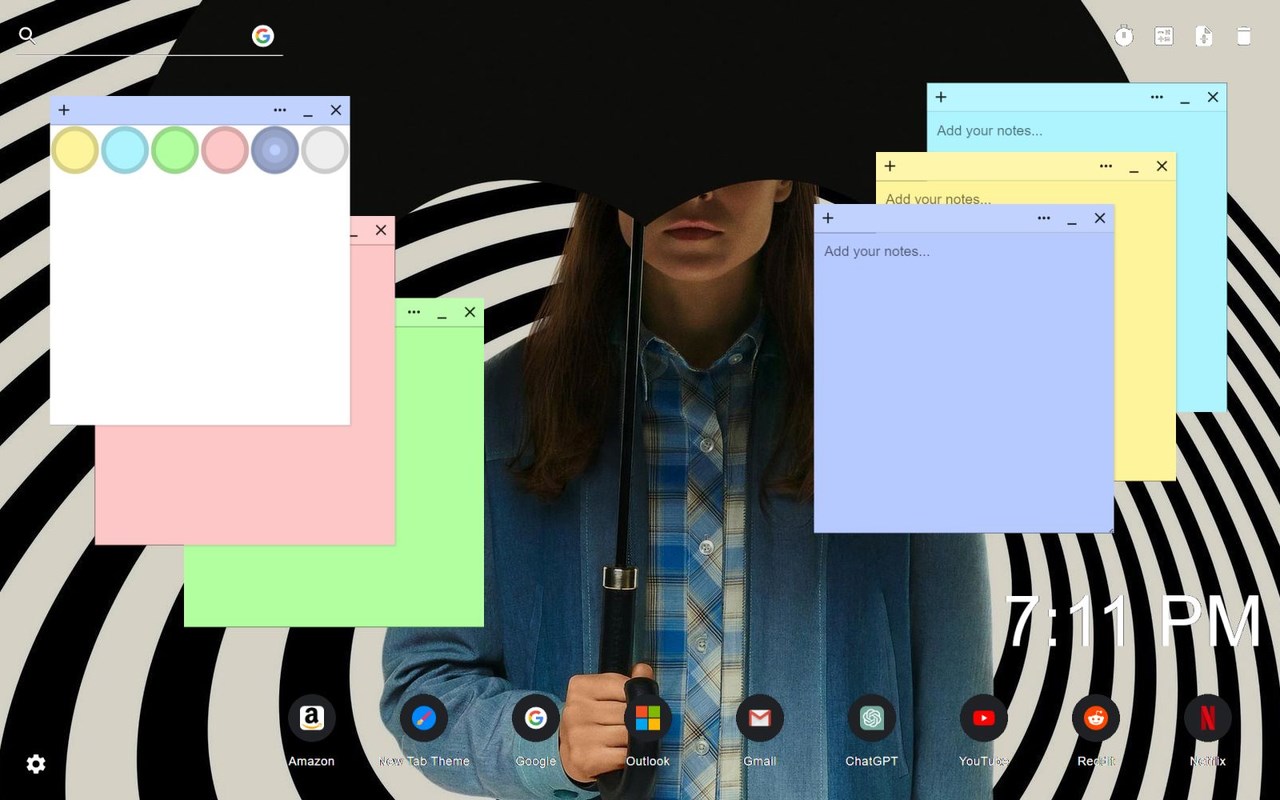Create a new sticky note file
This screenshot has width=1280, height=800.
(x=1204, y=36)
